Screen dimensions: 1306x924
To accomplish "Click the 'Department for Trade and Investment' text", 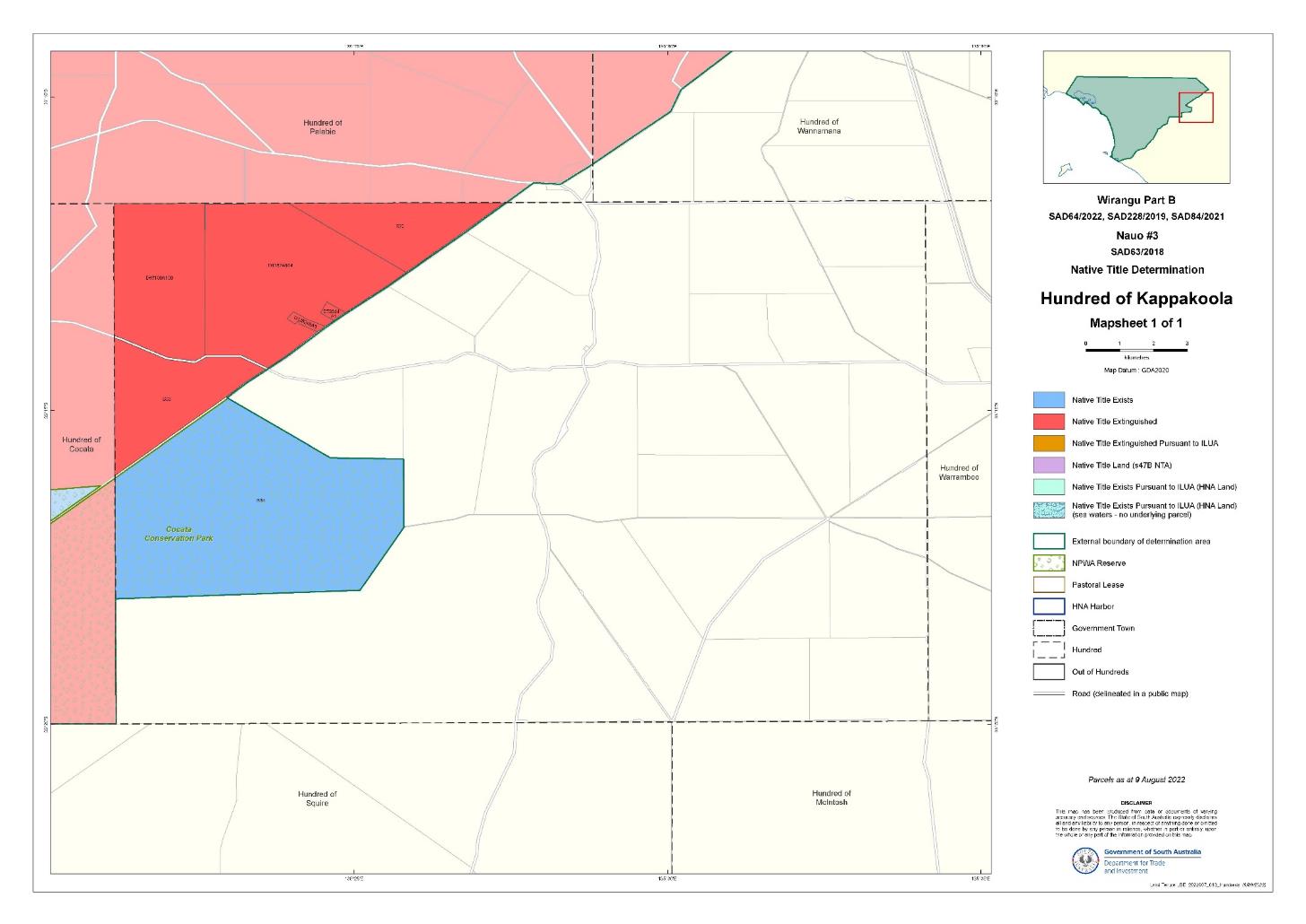I will coord(1135,867).
